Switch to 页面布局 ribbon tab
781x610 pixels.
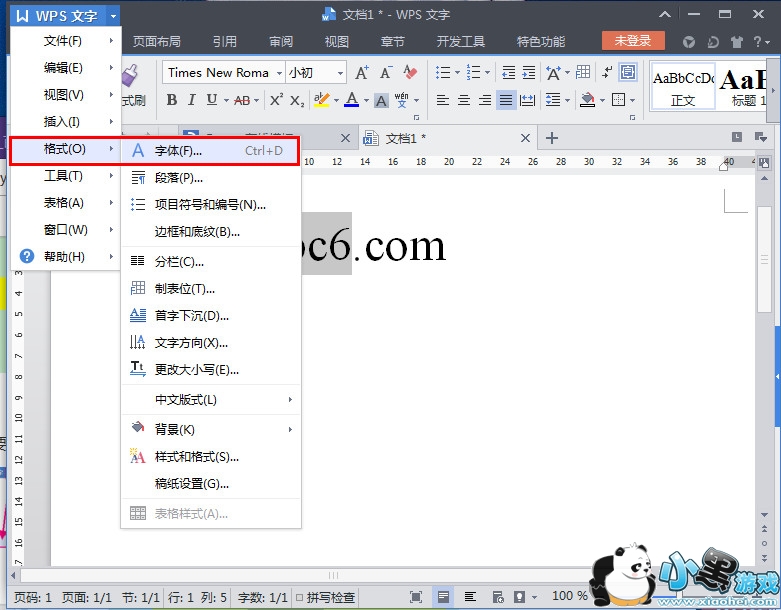(x=156, y=41)
